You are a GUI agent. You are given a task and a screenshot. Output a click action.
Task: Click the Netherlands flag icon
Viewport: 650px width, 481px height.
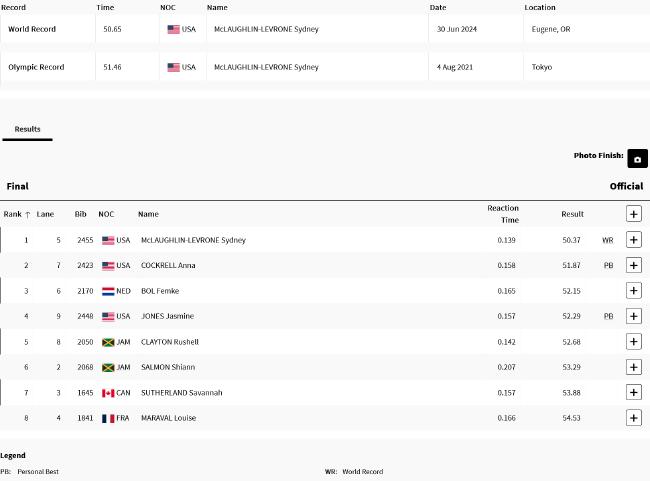click(108, 291)
